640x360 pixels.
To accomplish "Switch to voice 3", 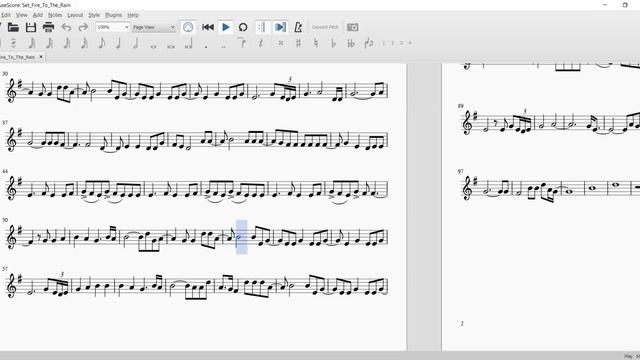I will pos(402,43).
